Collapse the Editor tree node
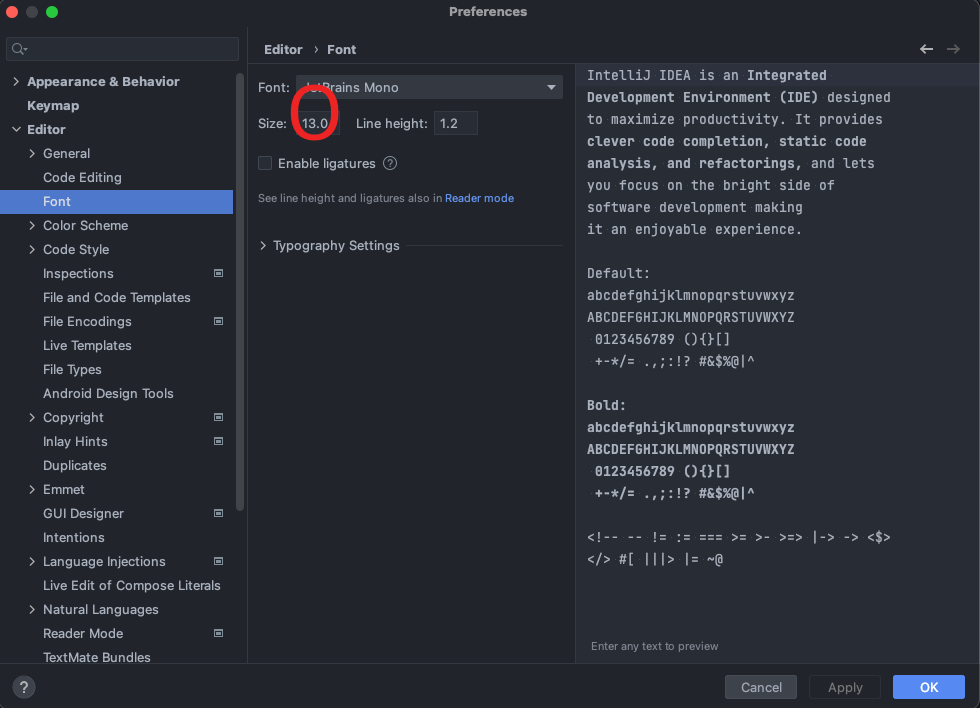Screen dimensions: 980x708 coord(16,129)
